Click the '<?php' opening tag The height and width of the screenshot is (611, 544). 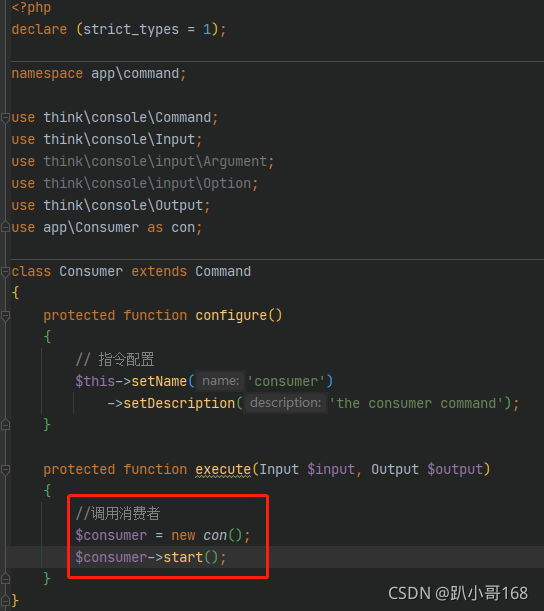[31, 8]
